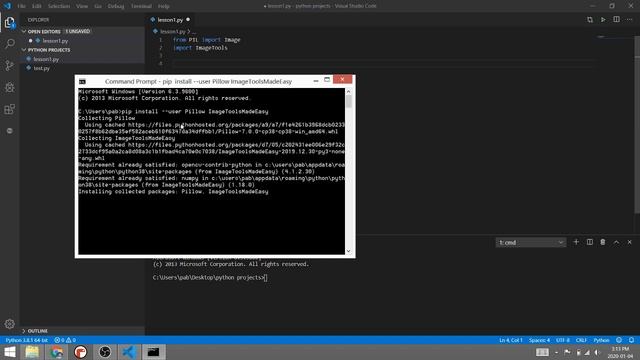The image size is (640, 360).
Task: Maximize terminal panel with up chevron
Action: coord(616,242)
